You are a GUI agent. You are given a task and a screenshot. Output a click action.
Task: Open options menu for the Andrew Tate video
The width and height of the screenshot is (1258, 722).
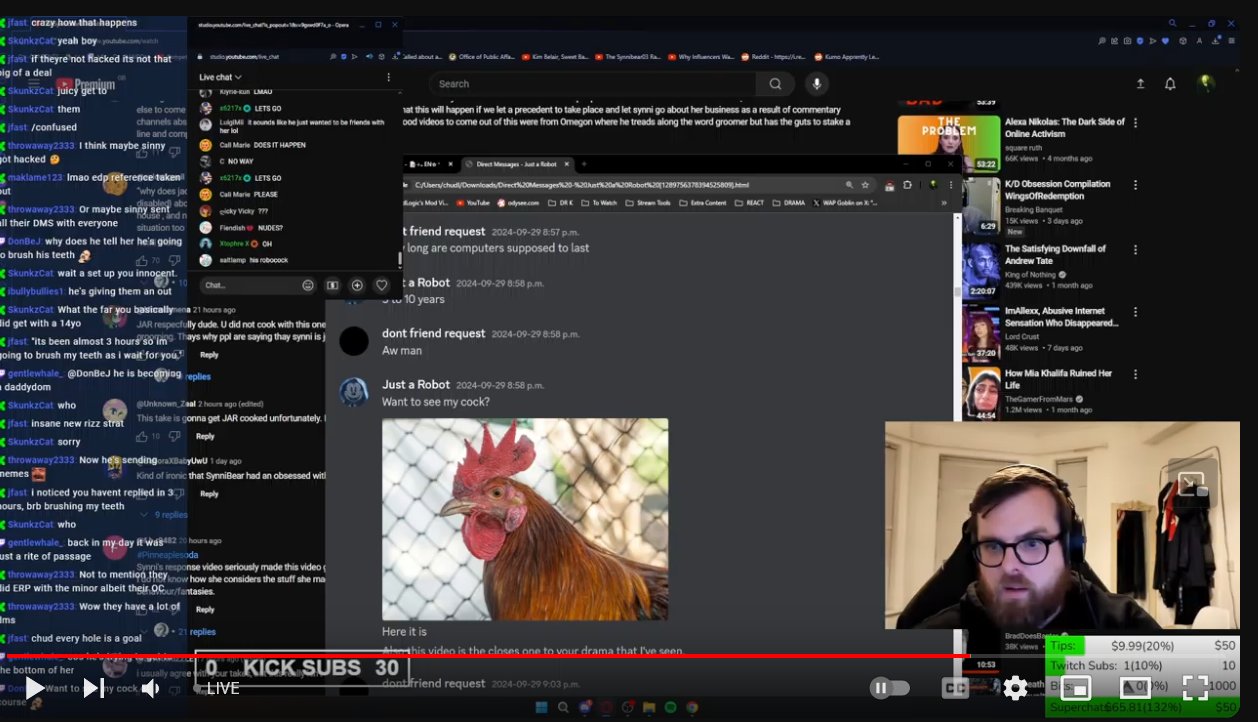(x=1136, y=249)
